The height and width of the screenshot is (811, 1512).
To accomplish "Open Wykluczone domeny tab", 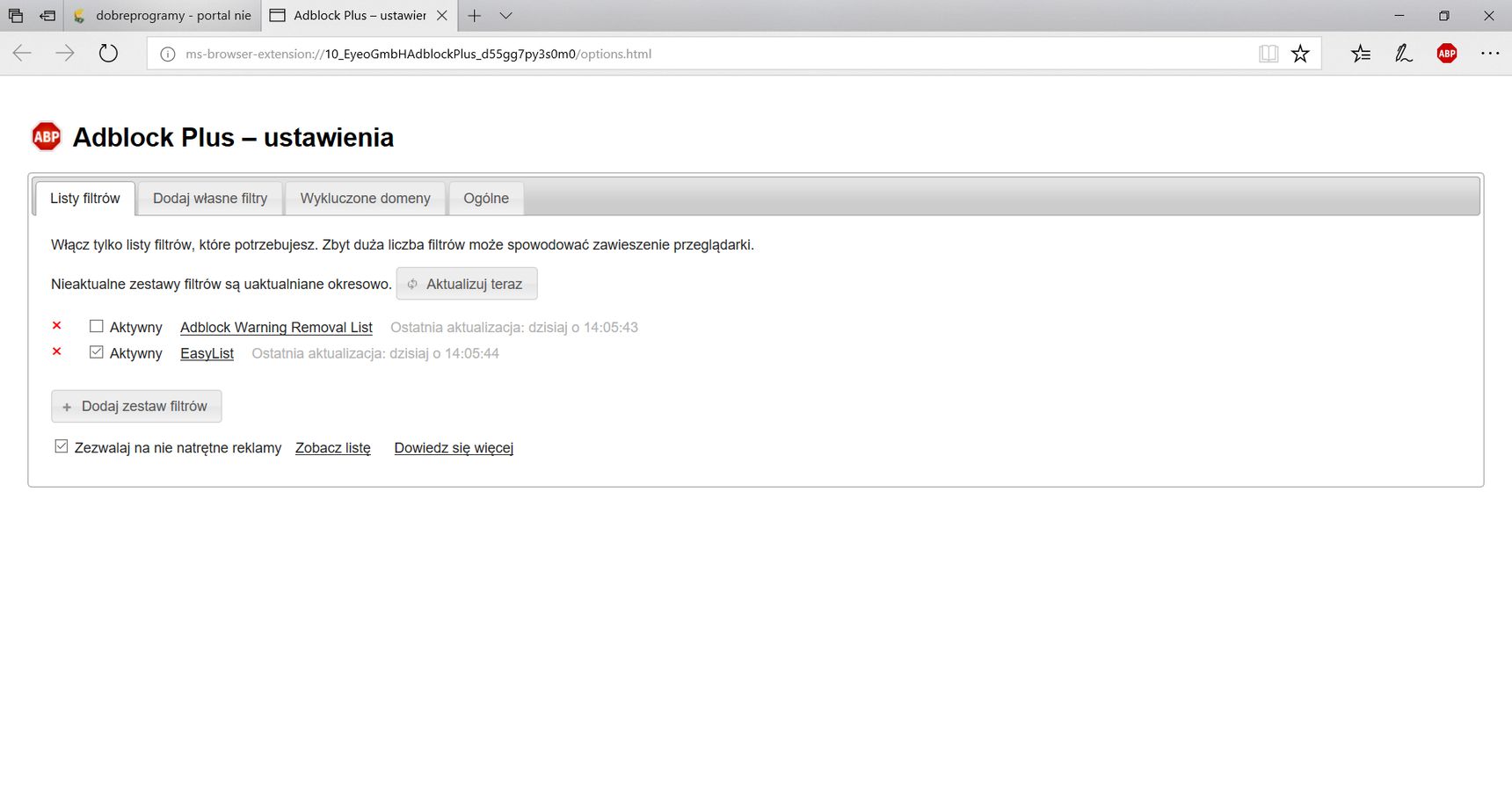I will pyautogui.click(x=366, y=199).
